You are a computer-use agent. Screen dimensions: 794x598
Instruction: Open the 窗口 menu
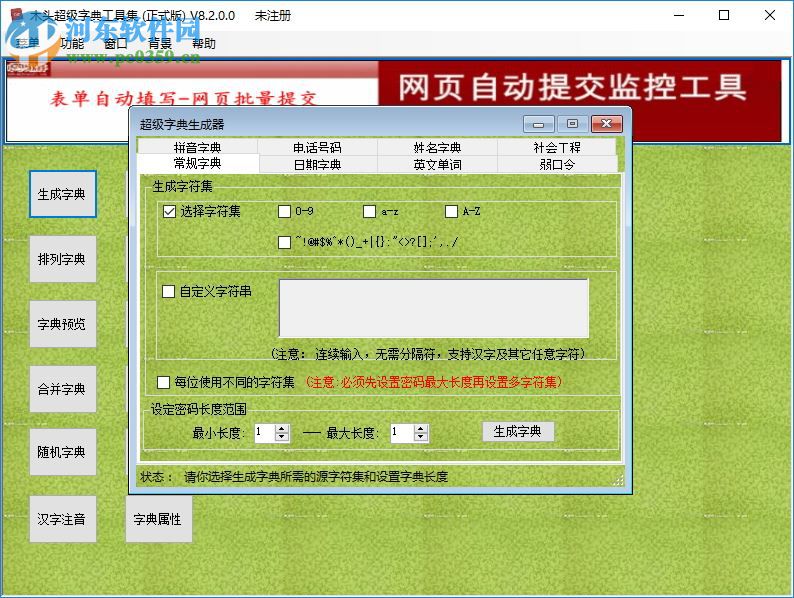pyautogui.click(x=116, y=44)
